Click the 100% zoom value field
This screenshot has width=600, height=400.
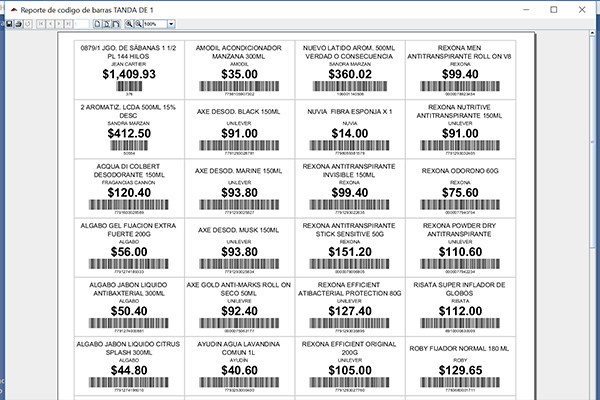(154, 24)
